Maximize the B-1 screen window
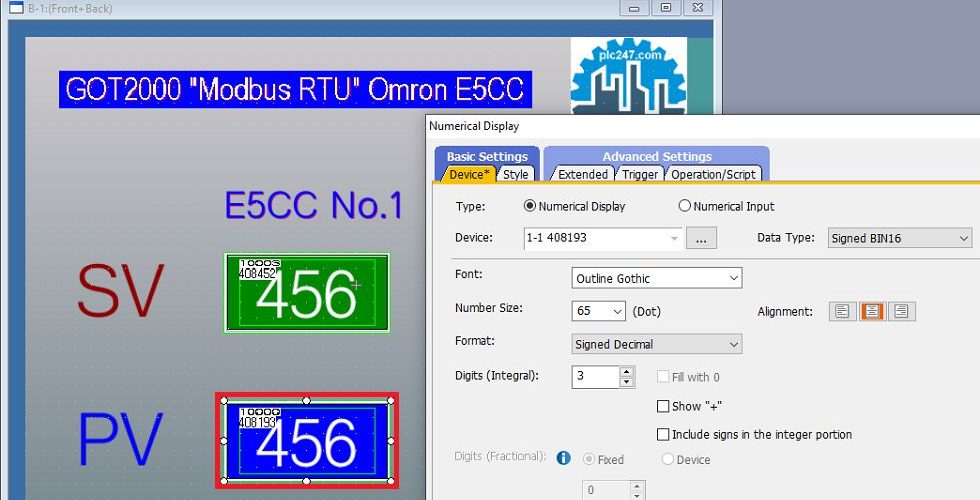980x500 pixels. [666, 8]
